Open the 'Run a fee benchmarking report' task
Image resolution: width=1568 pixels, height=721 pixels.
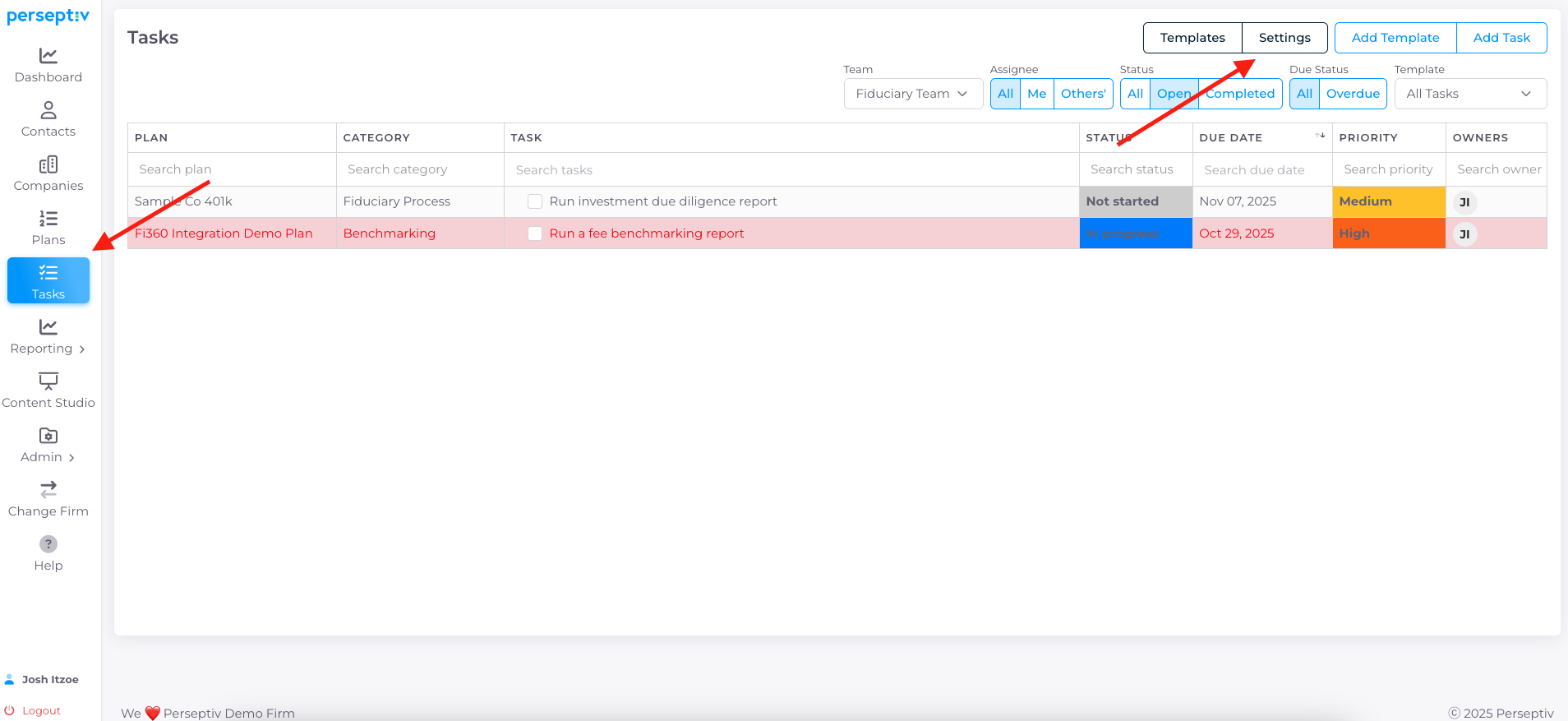[x=647, y=233]
